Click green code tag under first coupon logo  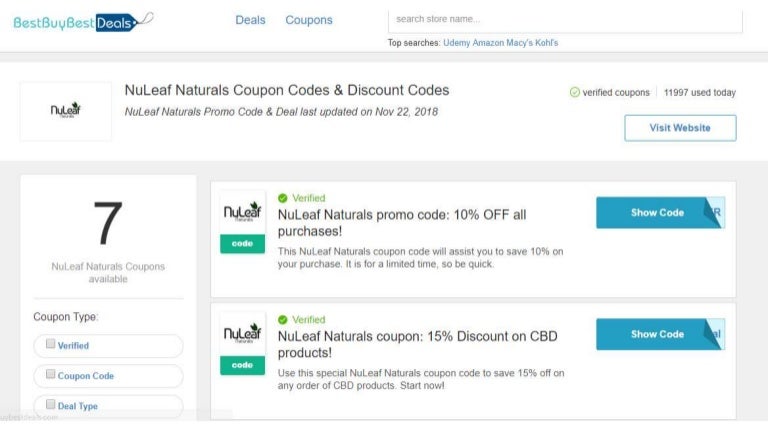(x=243, y=243)
